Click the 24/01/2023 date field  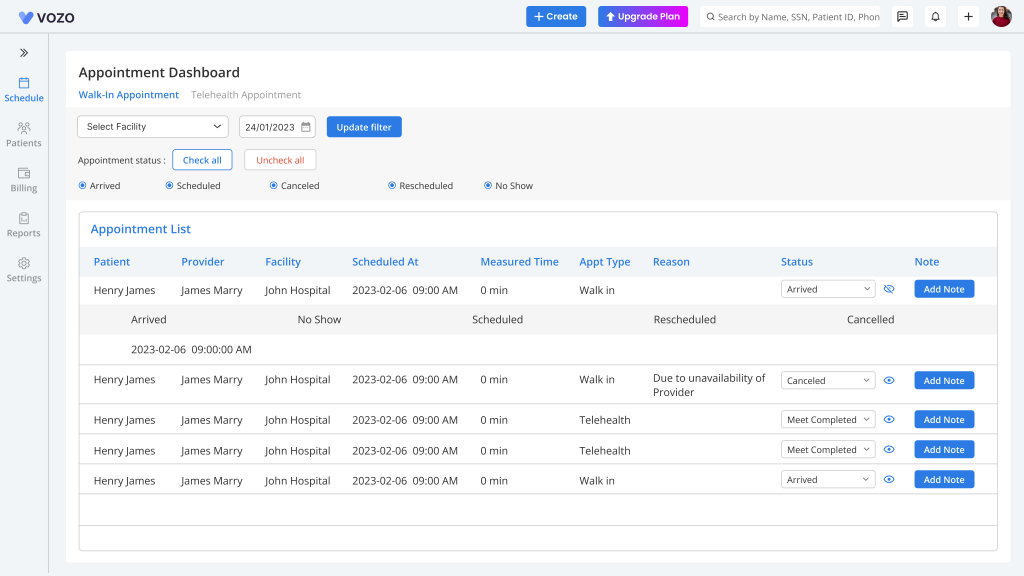click(x=277, y=127)
